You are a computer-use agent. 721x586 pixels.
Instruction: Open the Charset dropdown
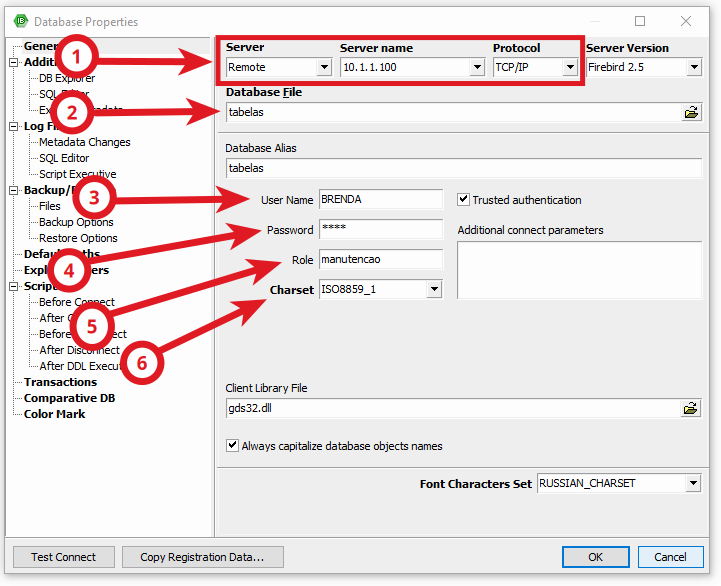tap(434, 290)
